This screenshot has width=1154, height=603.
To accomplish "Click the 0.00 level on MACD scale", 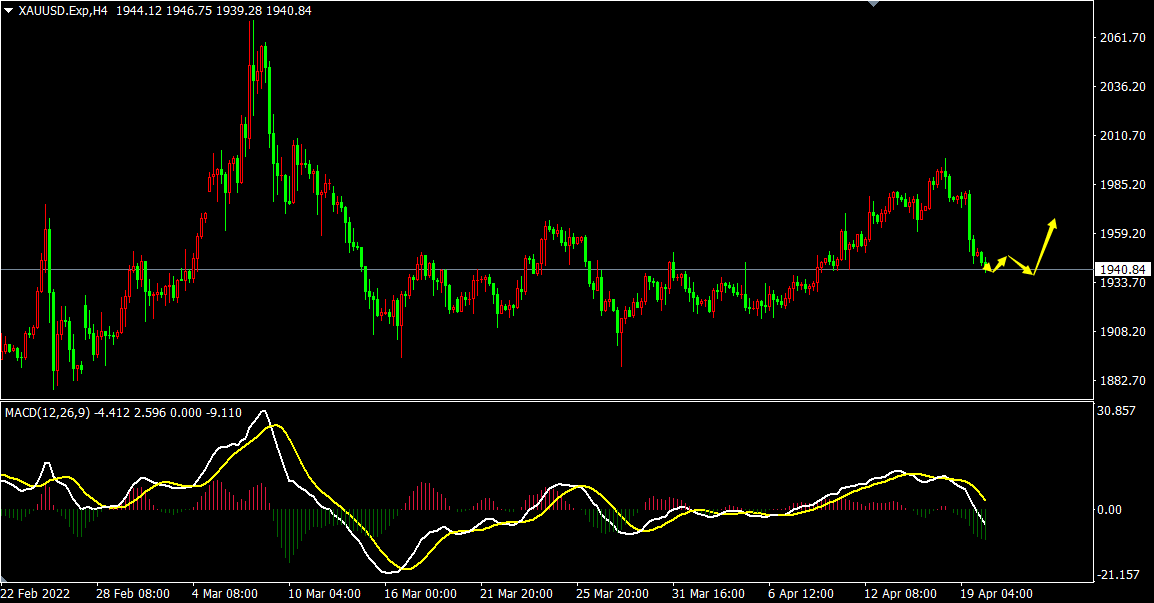I will [1110, 510].
